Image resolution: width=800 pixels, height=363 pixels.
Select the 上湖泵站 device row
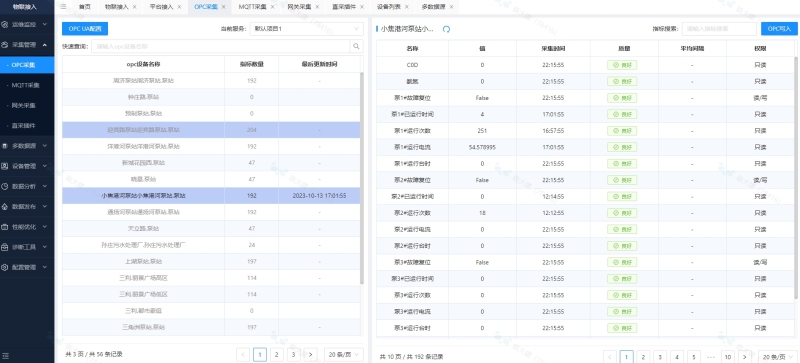coord(211,261)
